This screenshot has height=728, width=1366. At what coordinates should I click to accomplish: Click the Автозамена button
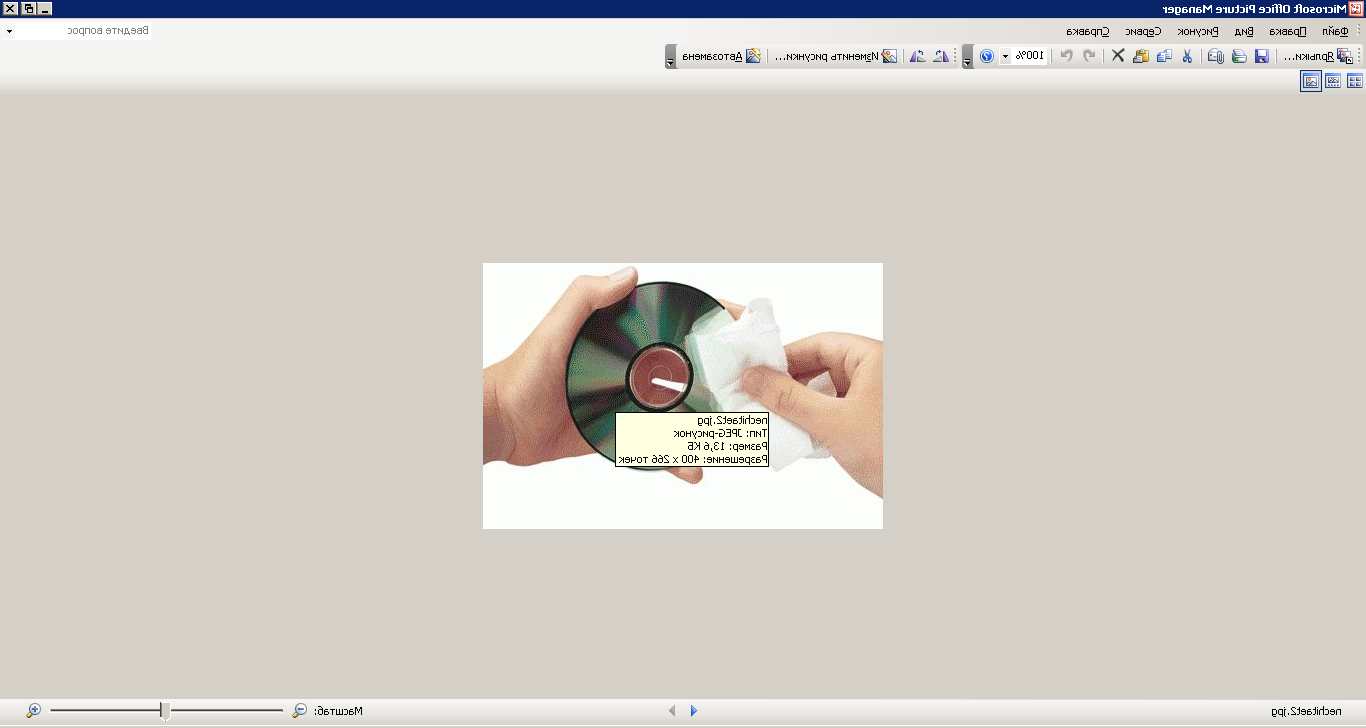(x=720, y=56)
